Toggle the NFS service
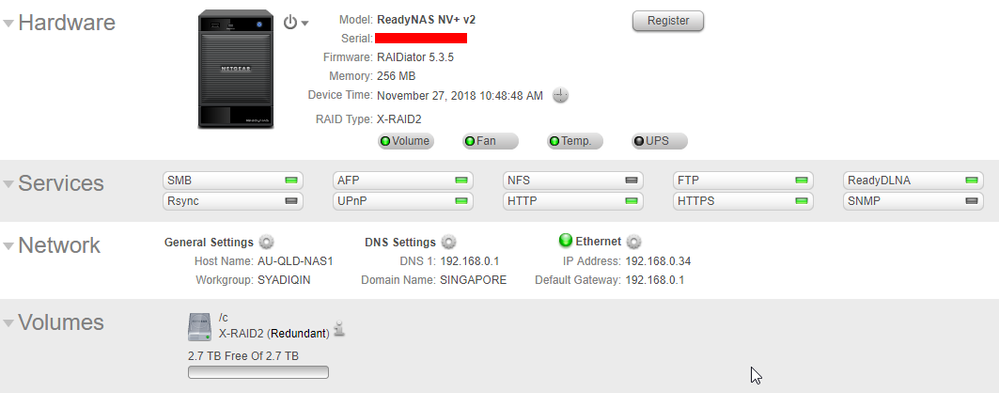Screen dimensions: 999x393 tap(573, 180)
